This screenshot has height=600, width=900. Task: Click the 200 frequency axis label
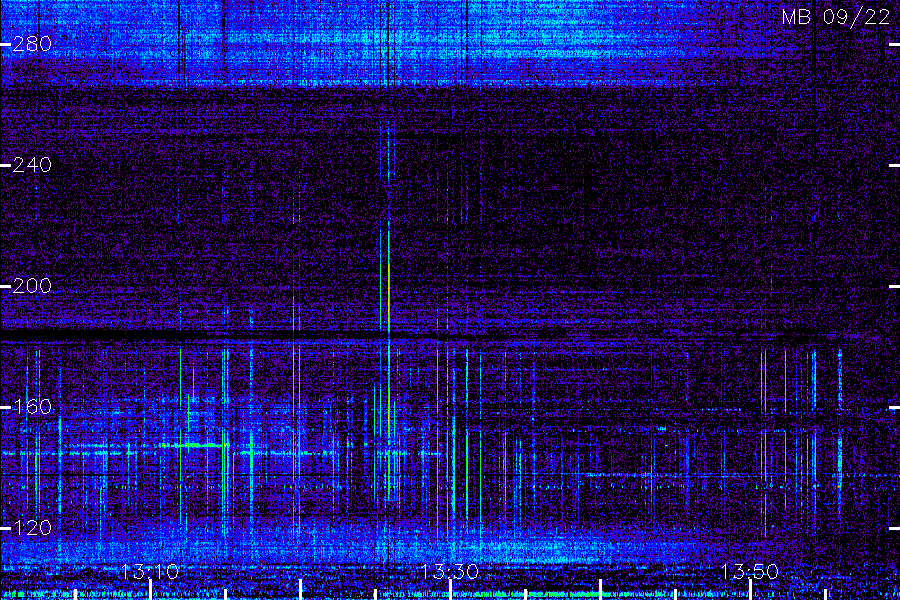click(32, 286)
